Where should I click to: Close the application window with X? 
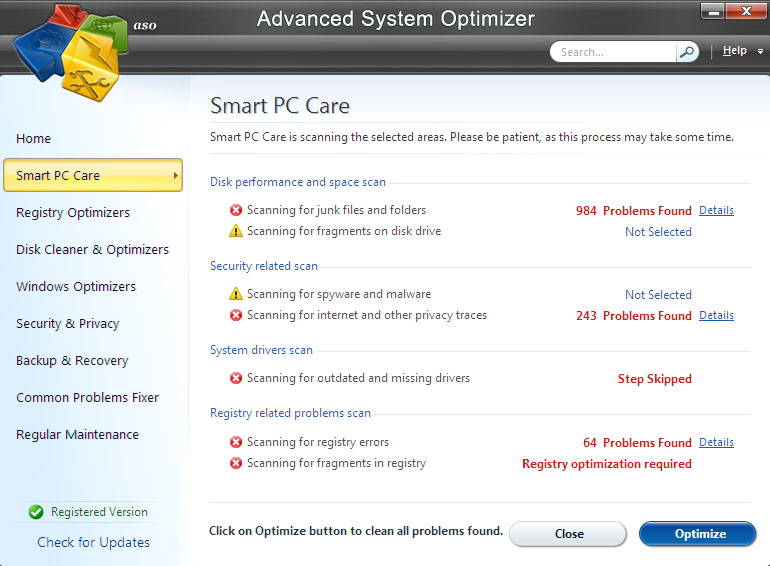[746, 11]
